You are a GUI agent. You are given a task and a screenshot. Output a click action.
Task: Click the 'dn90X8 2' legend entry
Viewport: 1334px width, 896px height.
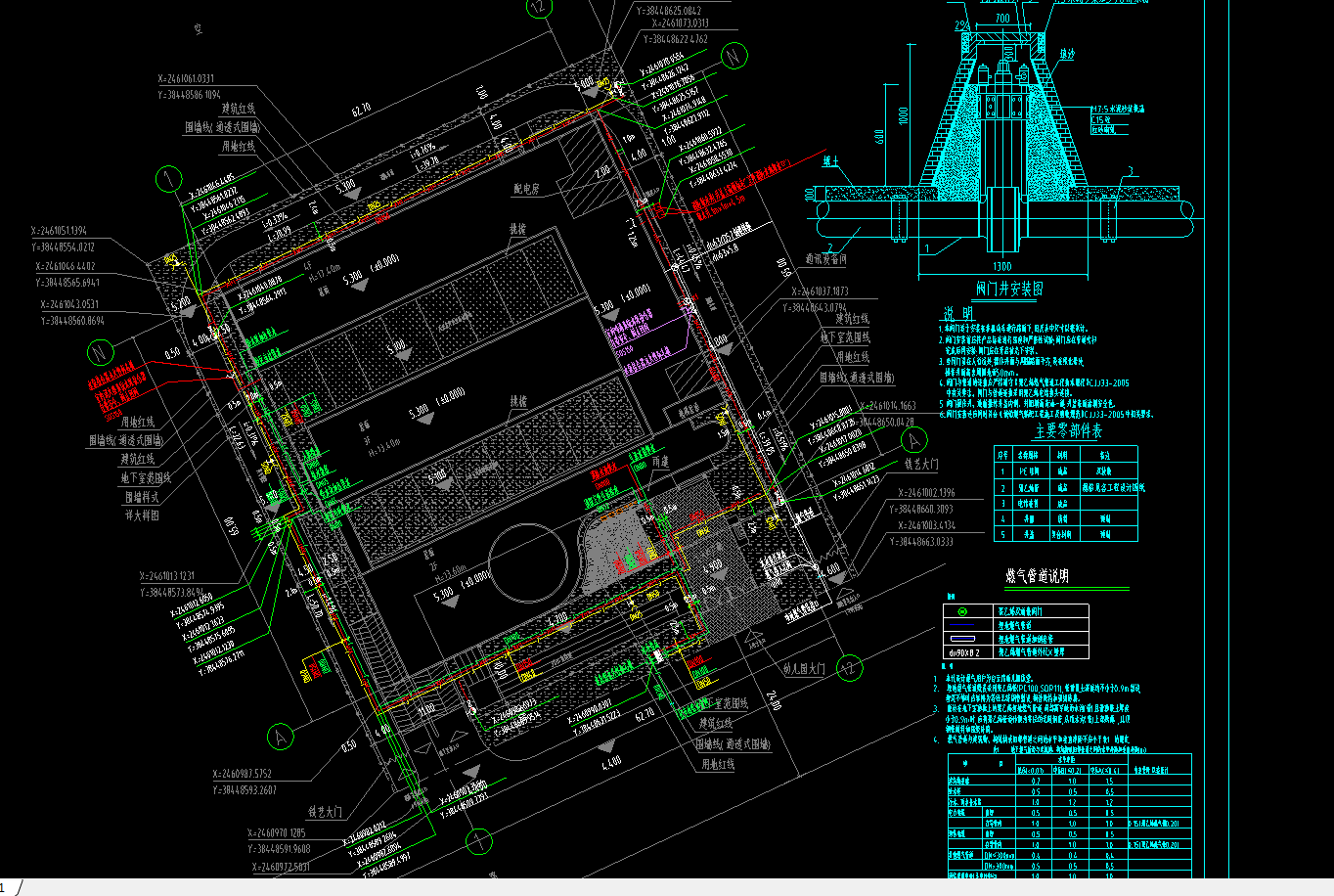click(963, 651)
